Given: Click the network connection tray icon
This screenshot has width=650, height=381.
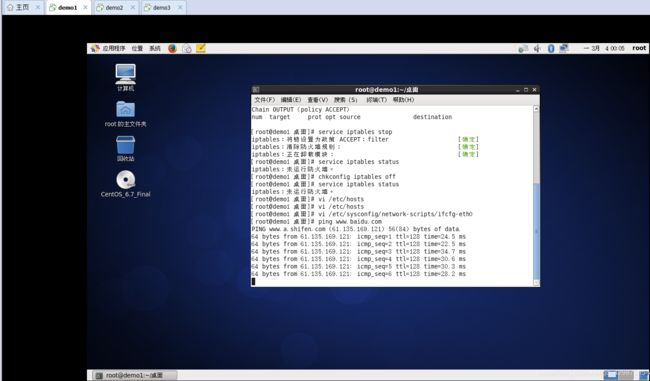Looking at the screenshot, I should pyautogui.click(x=564, y=49).
